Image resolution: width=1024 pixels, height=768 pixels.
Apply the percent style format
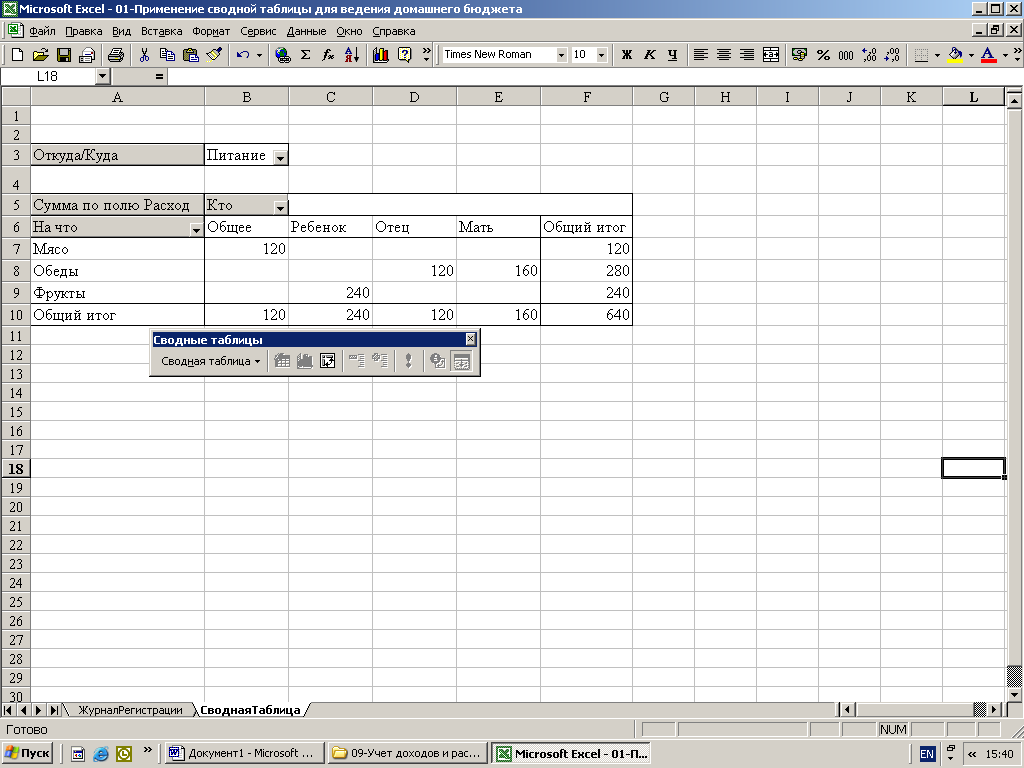click(823, 55)
